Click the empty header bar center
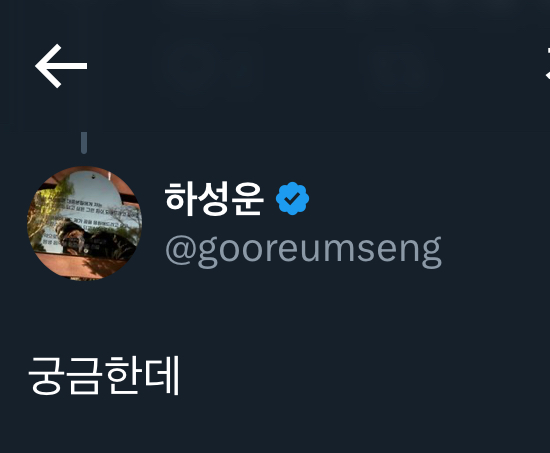Image resolution: width=550 pixels, height=453 pixels. tap(298, 66)
